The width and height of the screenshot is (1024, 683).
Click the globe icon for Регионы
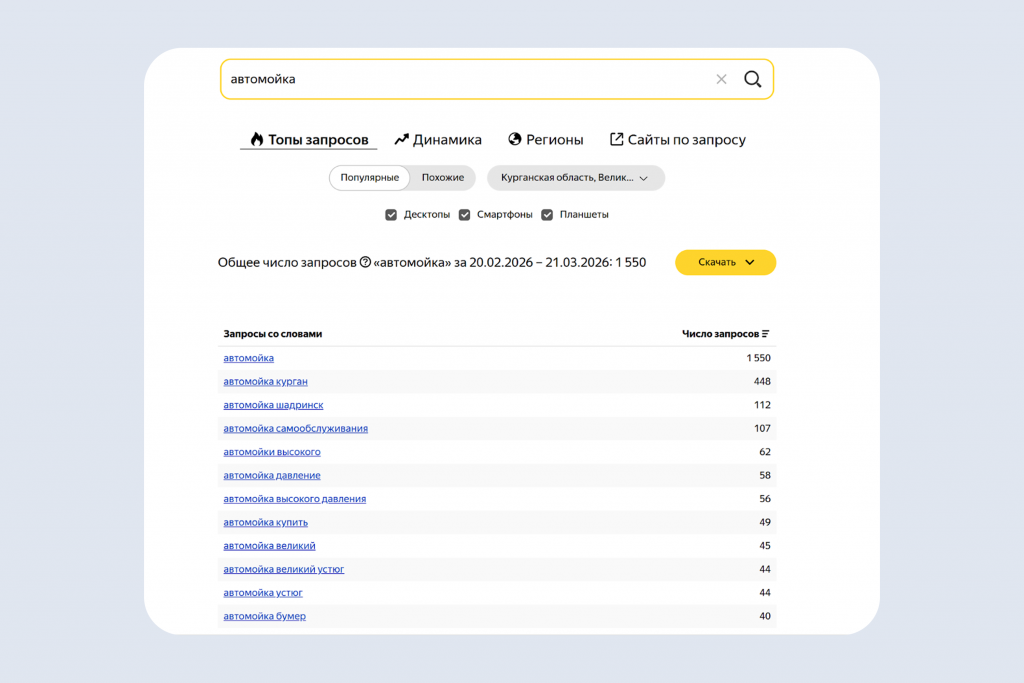pos(515,139)
